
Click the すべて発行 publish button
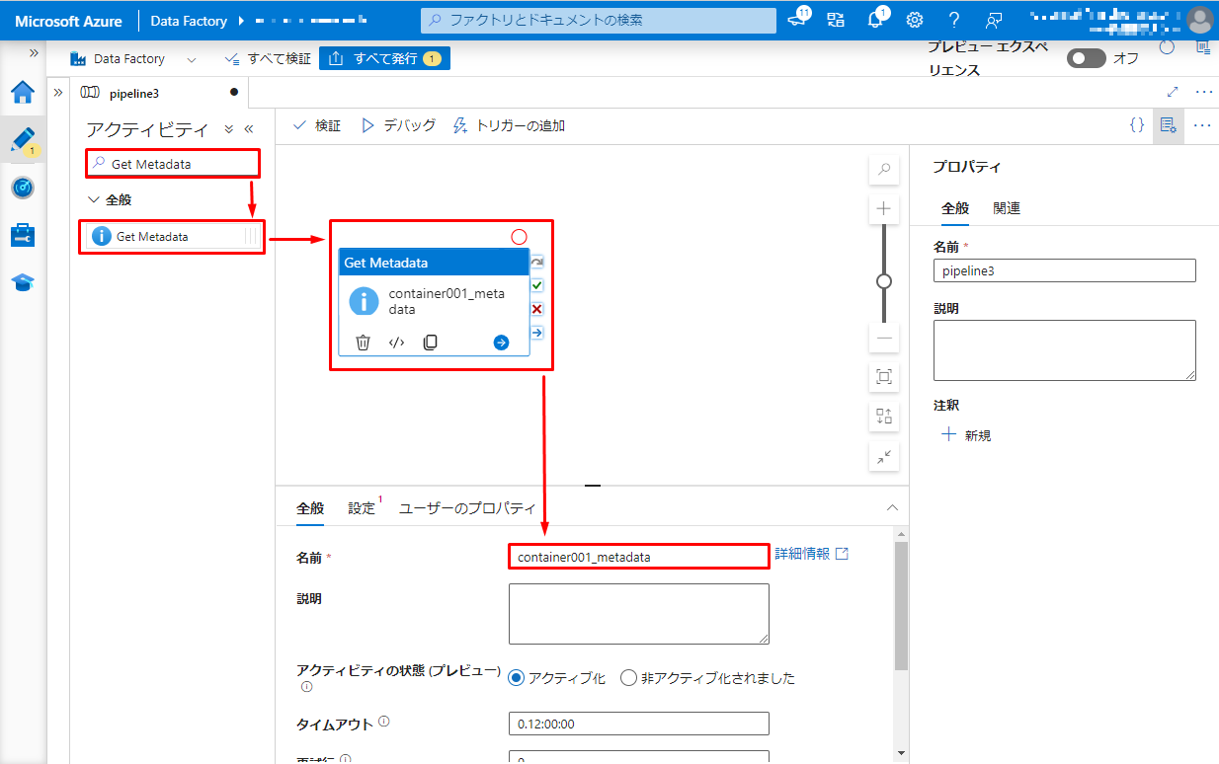coord(385,59)
